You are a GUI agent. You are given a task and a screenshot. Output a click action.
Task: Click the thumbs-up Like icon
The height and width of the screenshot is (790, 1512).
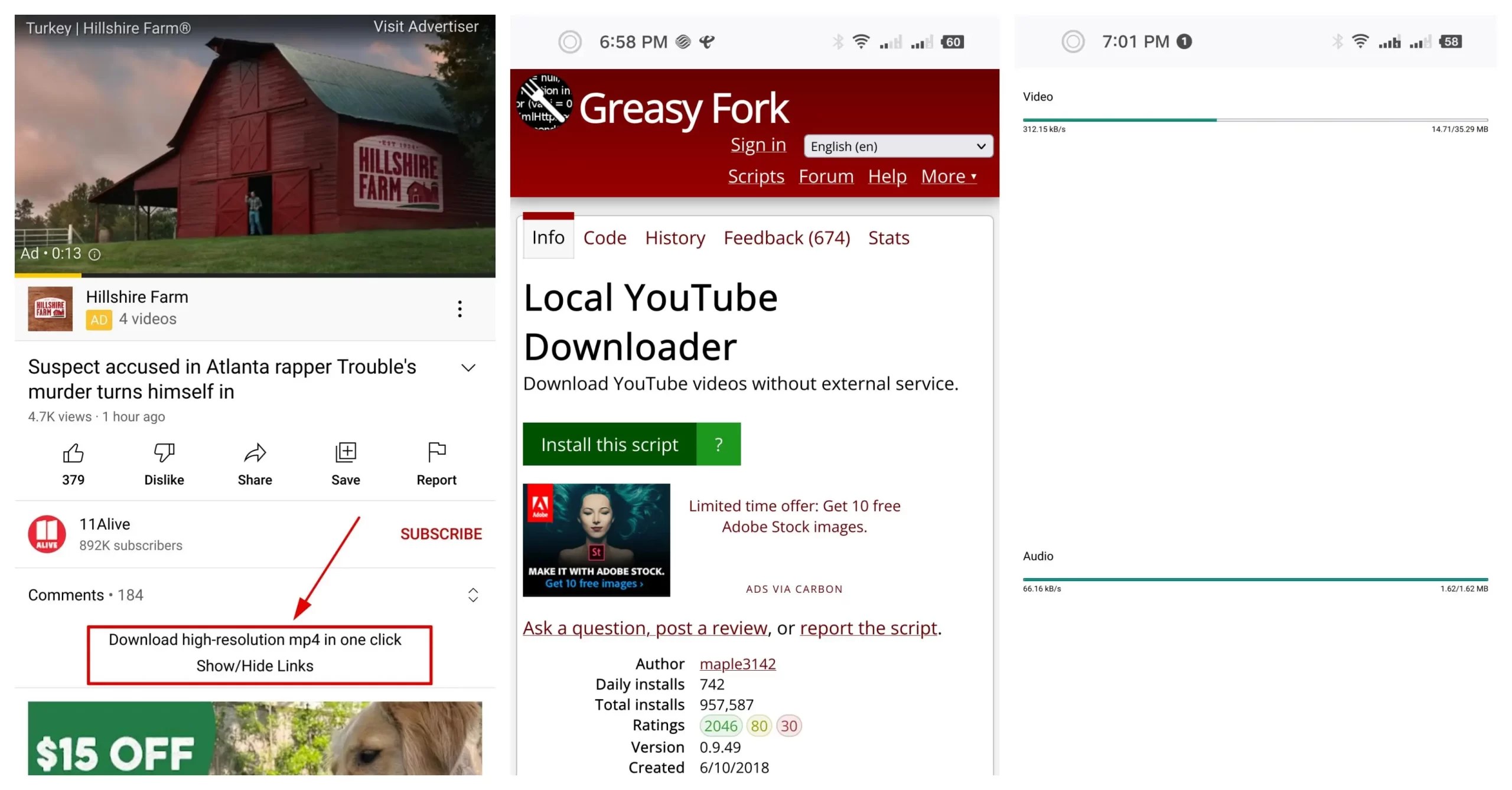click(73, 452)
